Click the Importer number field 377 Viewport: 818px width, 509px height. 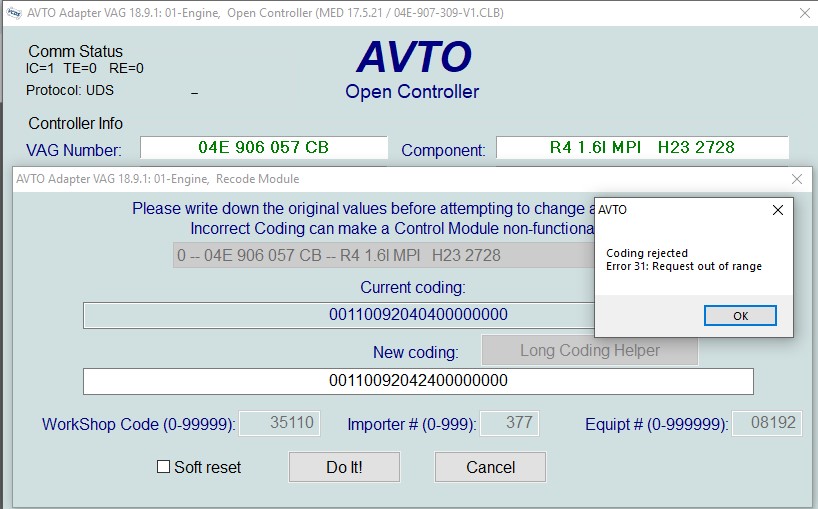point(509,423)
